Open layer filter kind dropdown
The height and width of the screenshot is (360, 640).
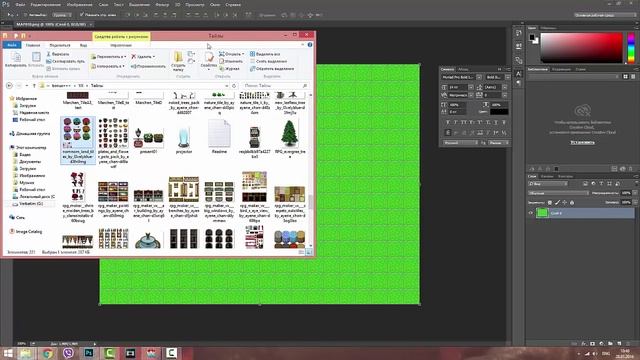click(x=548, y=184)
